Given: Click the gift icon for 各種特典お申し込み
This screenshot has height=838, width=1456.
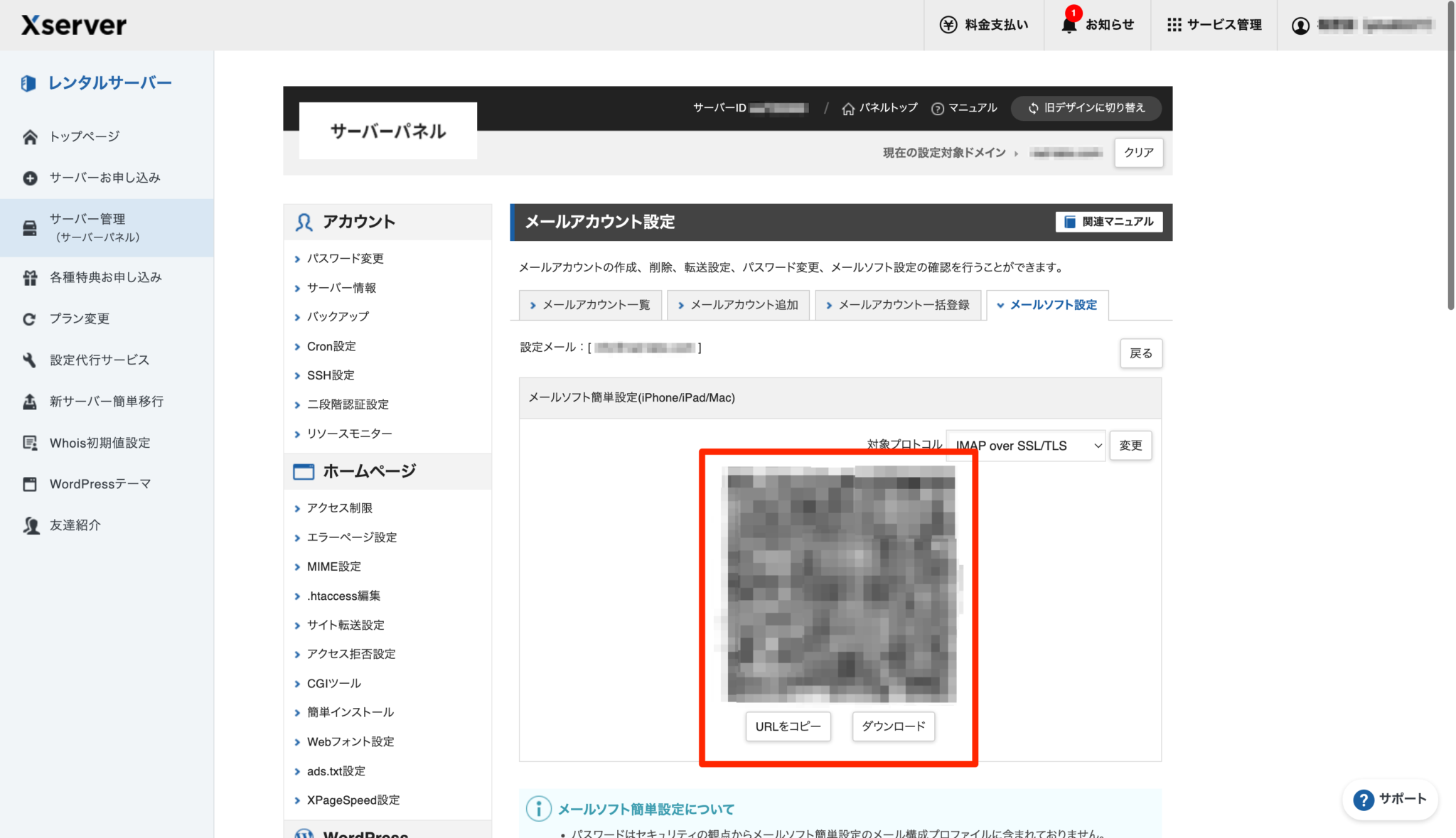Looking at the screenshot, I should tap(30, 278).
